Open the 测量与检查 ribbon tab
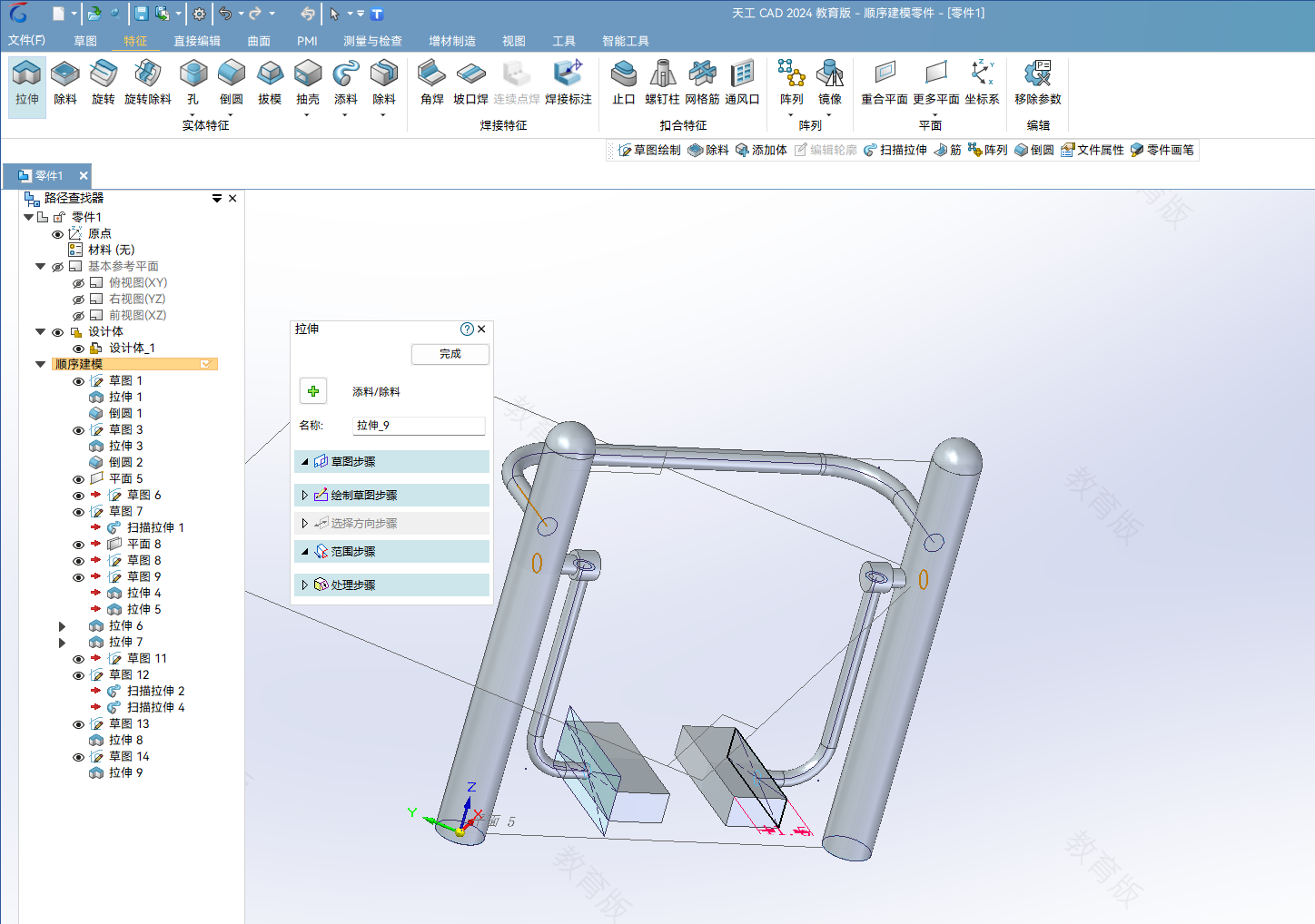The height and width of the screenshot is (924, 1315). coord(372,41)
